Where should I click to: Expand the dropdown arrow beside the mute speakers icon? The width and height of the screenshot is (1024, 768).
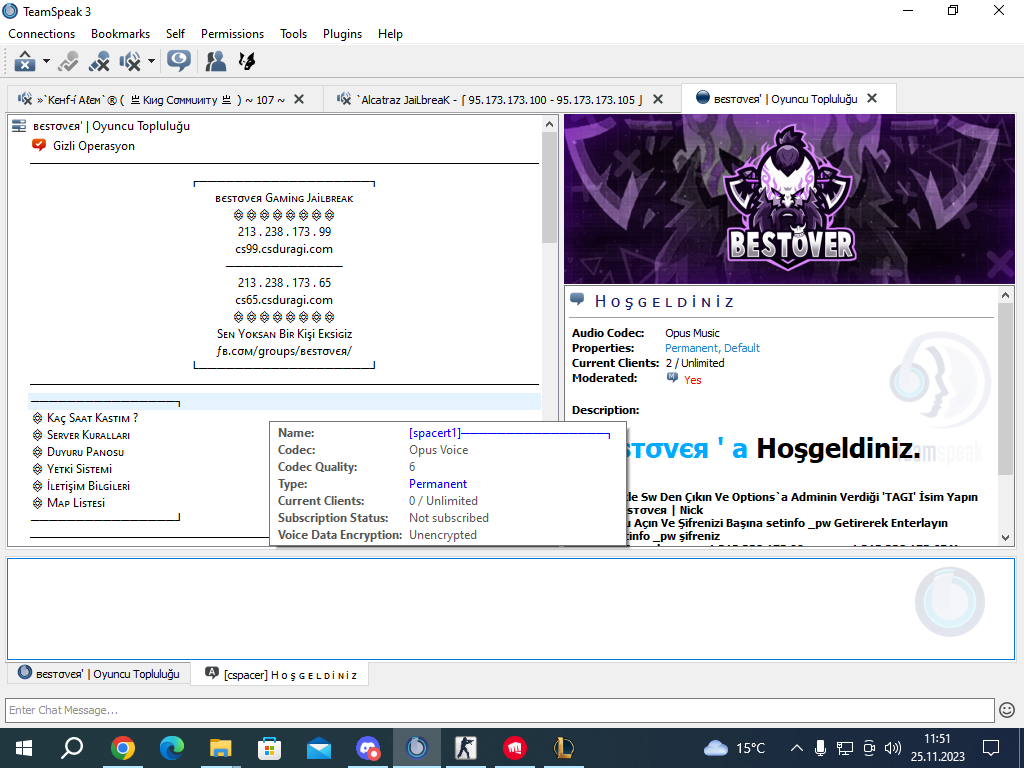[x=152, y=61]
